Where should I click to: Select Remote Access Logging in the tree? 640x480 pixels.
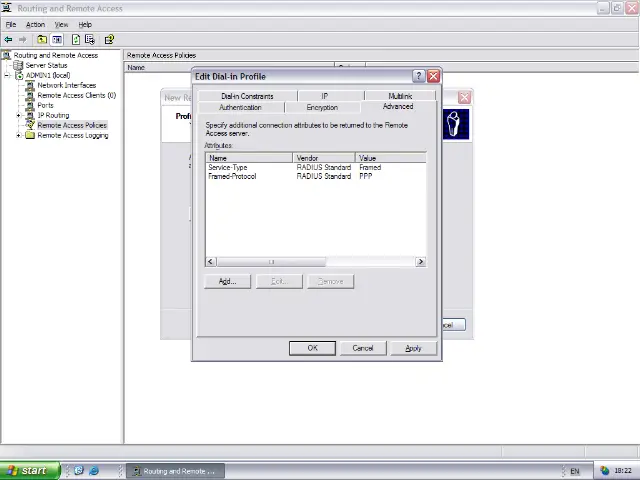click(x=73, y=136)
